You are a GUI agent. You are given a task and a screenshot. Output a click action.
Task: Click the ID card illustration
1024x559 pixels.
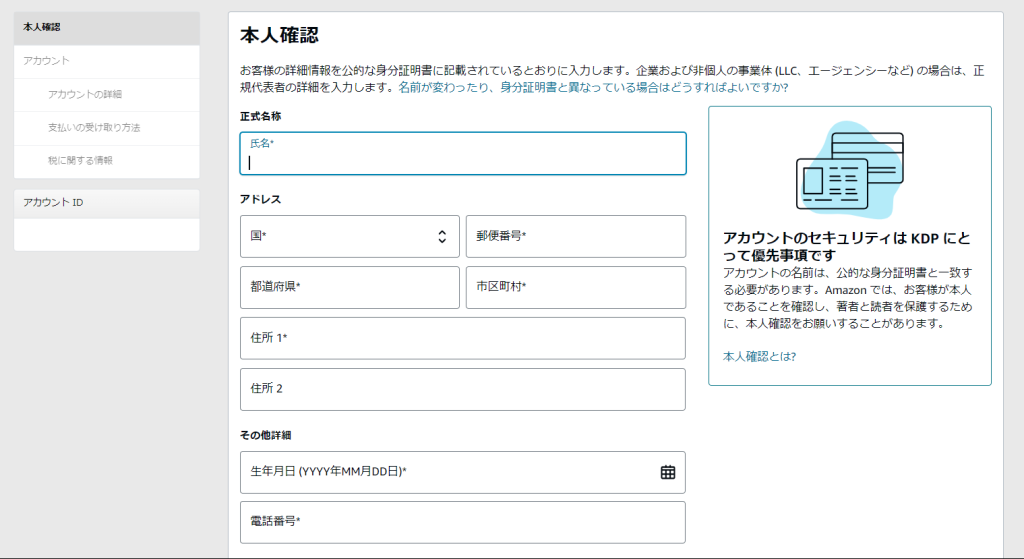[x=849, y=171]
